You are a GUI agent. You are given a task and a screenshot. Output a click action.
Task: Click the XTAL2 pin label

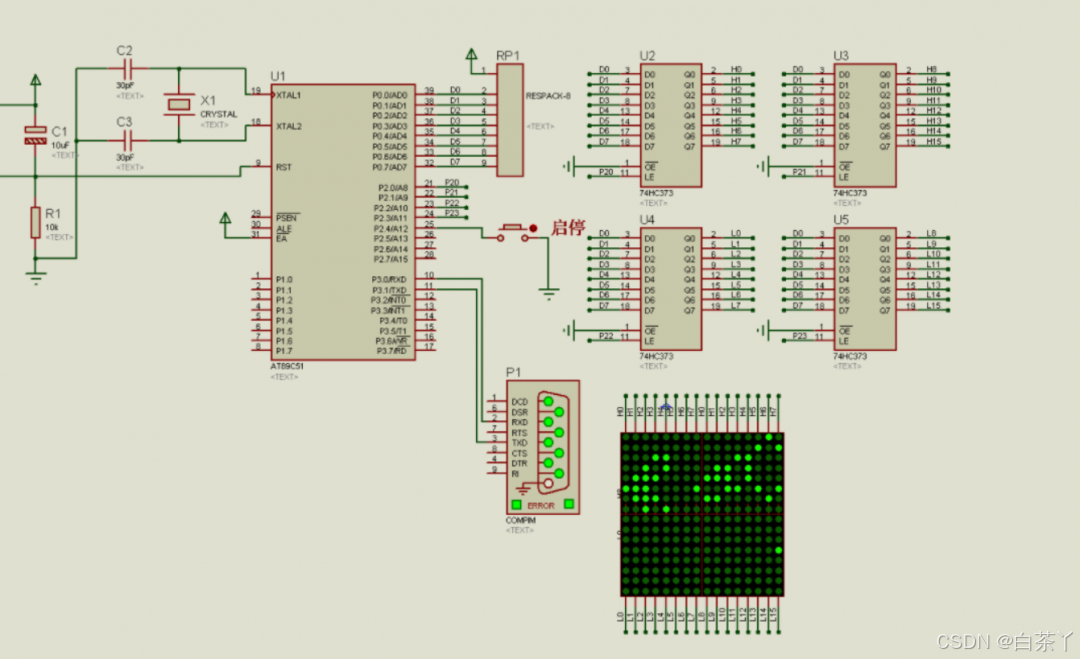coord(289,126)
